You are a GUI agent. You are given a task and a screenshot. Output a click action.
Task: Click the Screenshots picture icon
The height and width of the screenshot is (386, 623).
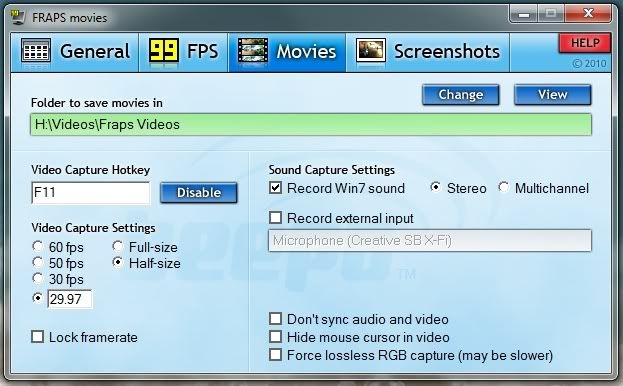(370, 50)
